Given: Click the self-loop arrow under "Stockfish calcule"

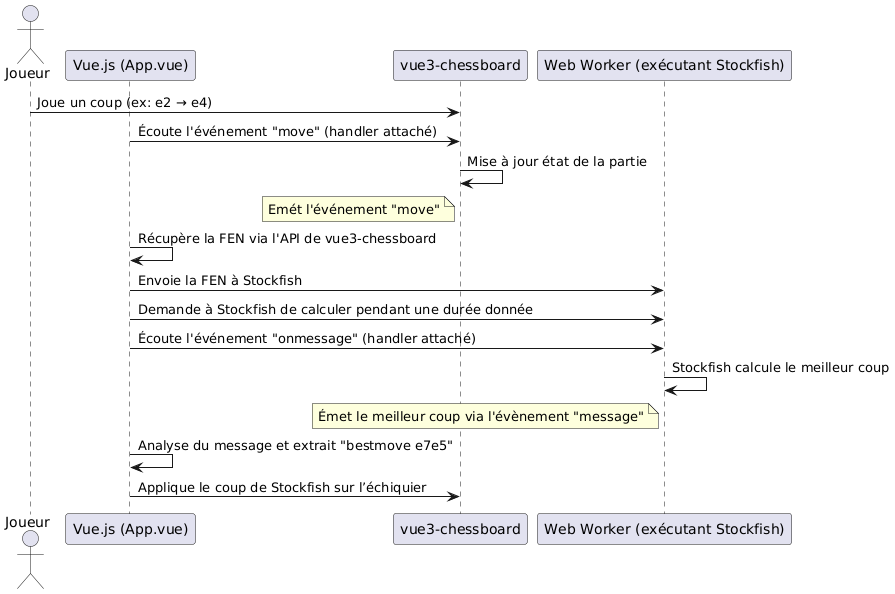Looking at the screenshot, I should pyautogui.click(x=687, y=385).
